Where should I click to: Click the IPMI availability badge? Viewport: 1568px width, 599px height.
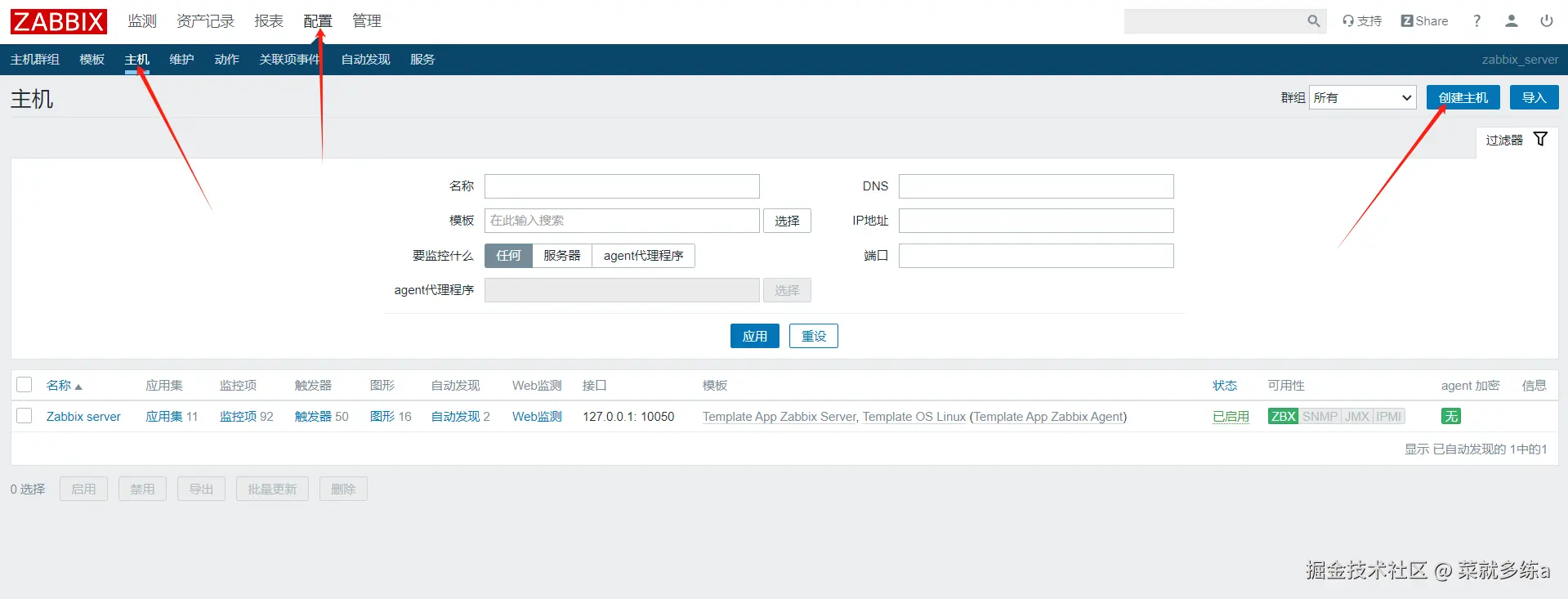1388,417
